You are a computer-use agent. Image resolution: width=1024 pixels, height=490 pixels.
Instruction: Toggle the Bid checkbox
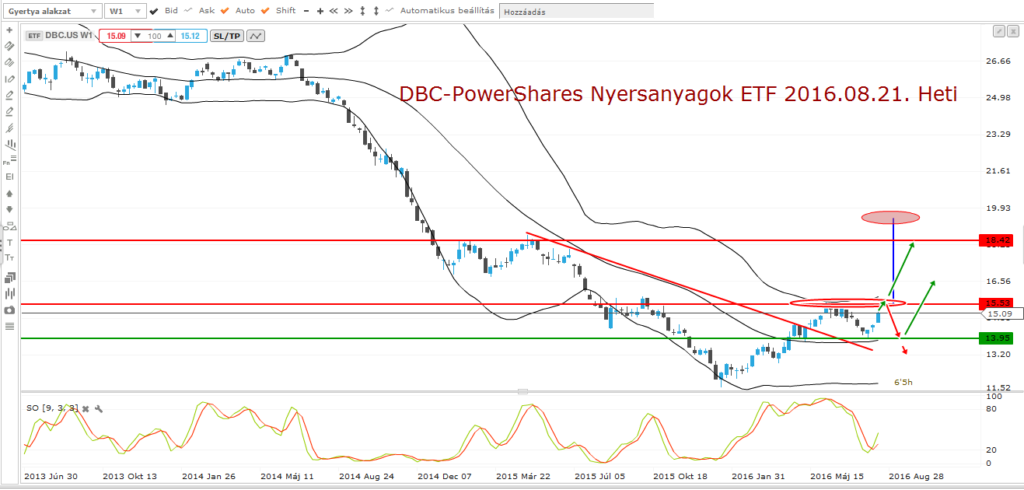153,11
